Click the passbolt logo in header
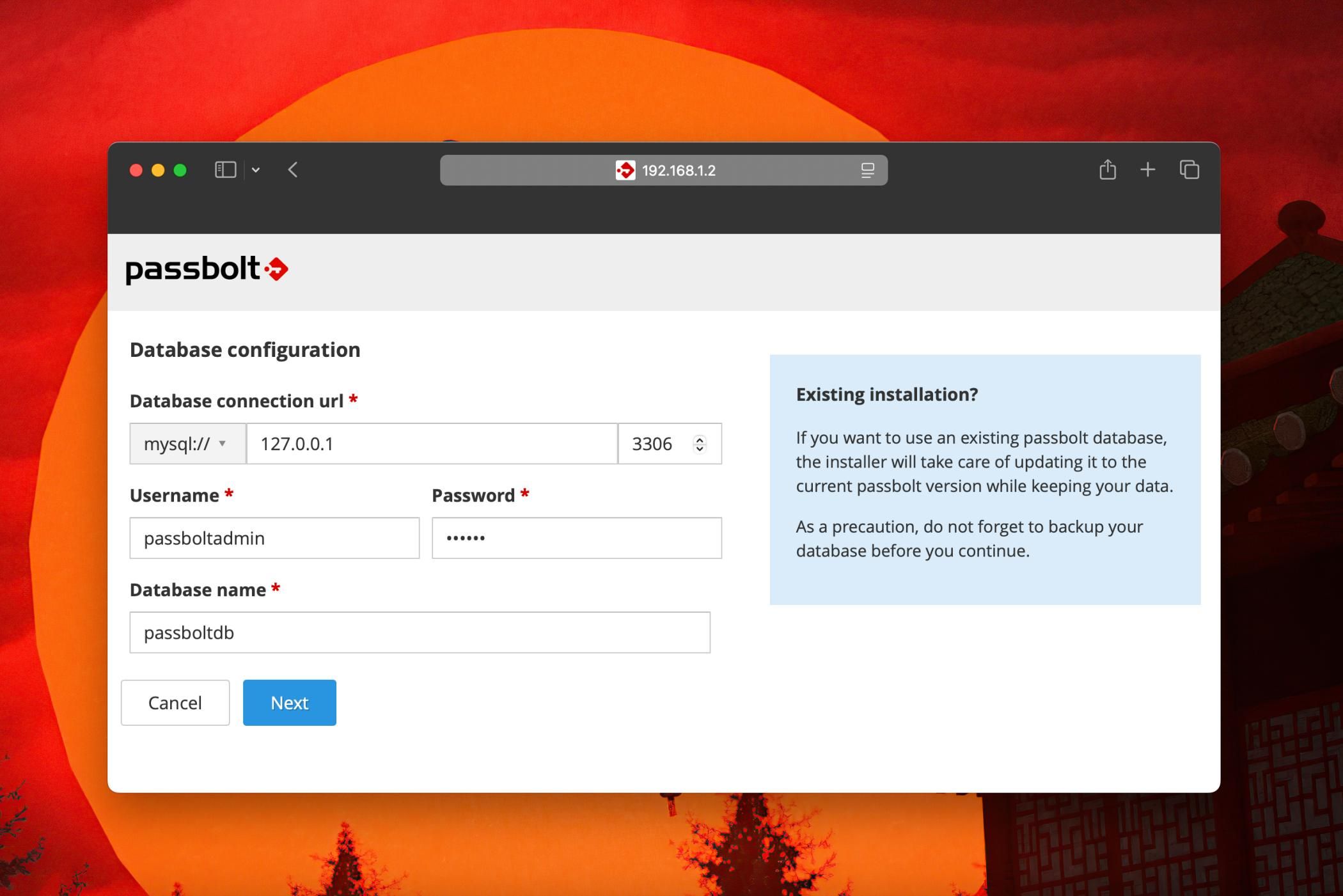This screenshot has width=1343, height=896. [207, 270]
